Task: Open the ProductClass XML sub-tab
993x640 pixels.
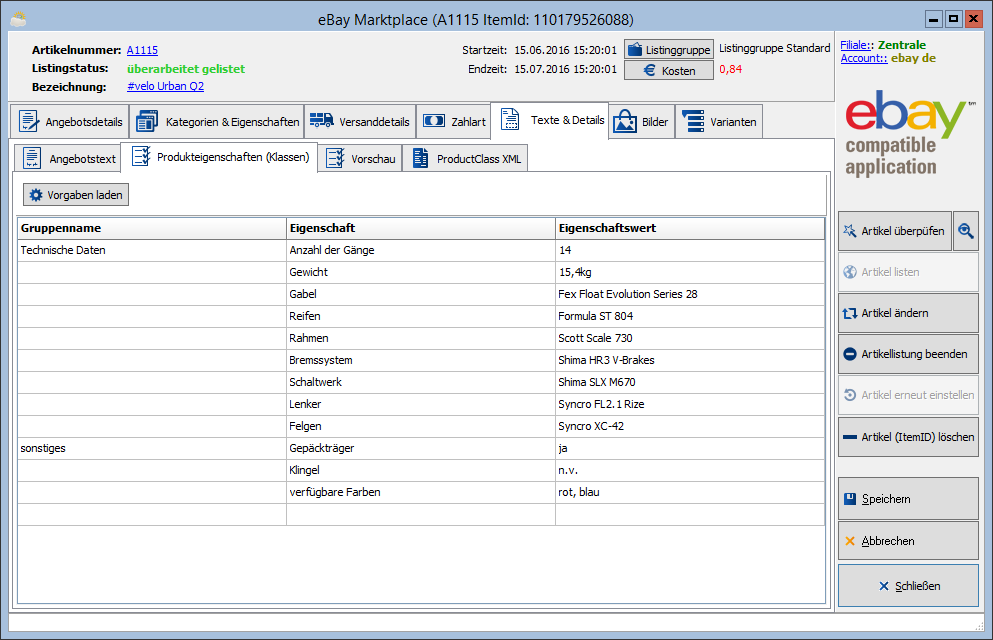Action: pos(465,158)
